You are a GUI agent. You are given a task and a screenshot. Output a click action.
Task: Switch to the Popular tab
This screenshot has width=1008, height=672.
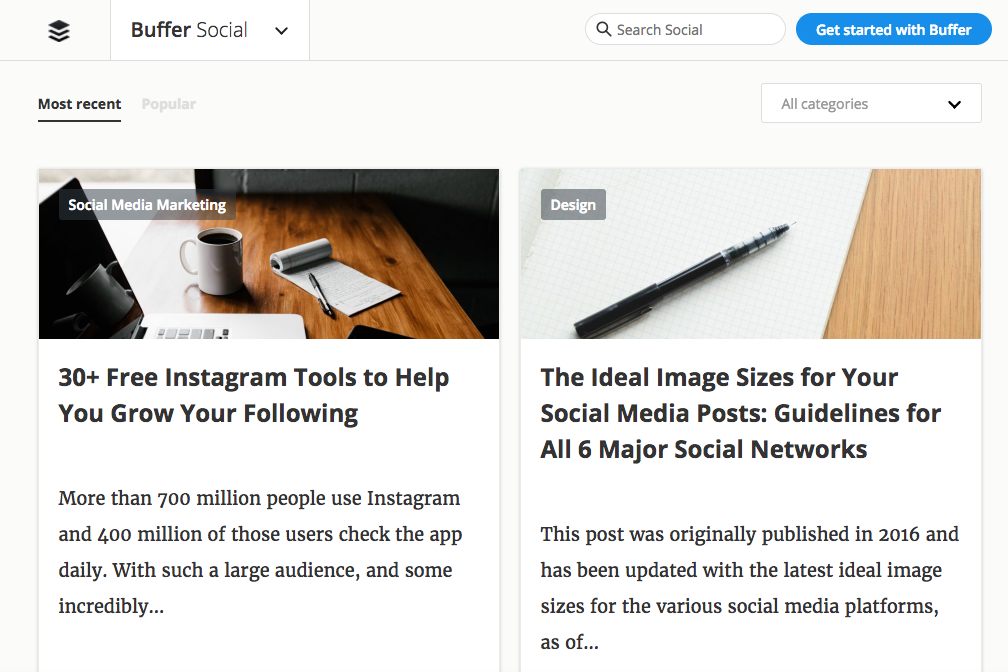(169, 104)
